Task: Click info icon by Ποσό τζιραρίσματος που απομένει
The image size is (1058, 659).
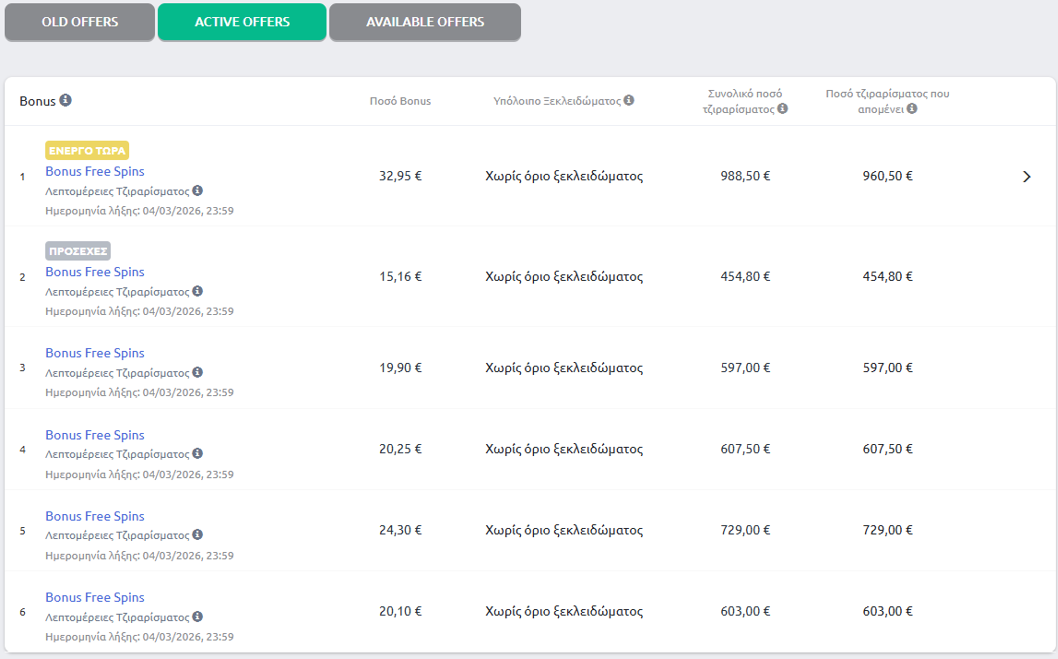Action: pos(912,109)
